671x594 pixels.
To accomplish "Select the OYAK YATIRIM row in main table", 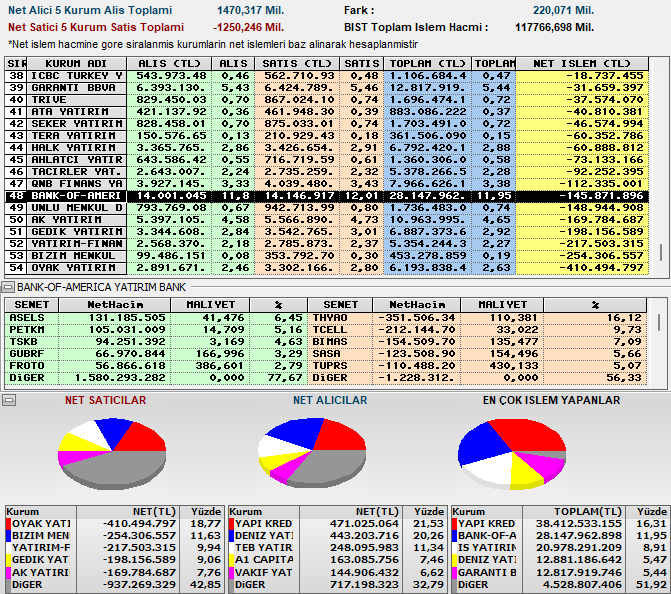I will [x=327, y=267].
